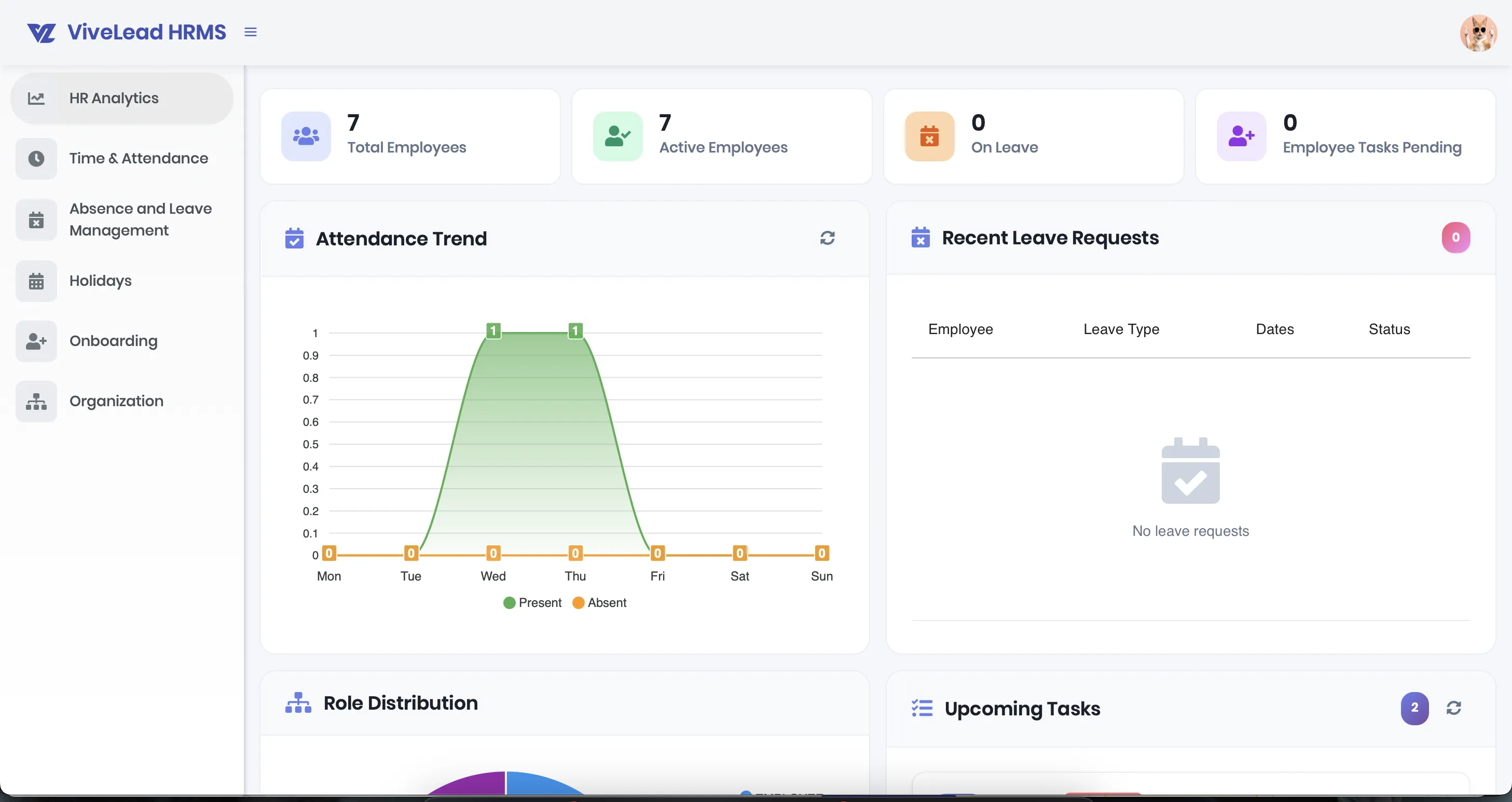Open HR Analytics in the sidebar

122,98
